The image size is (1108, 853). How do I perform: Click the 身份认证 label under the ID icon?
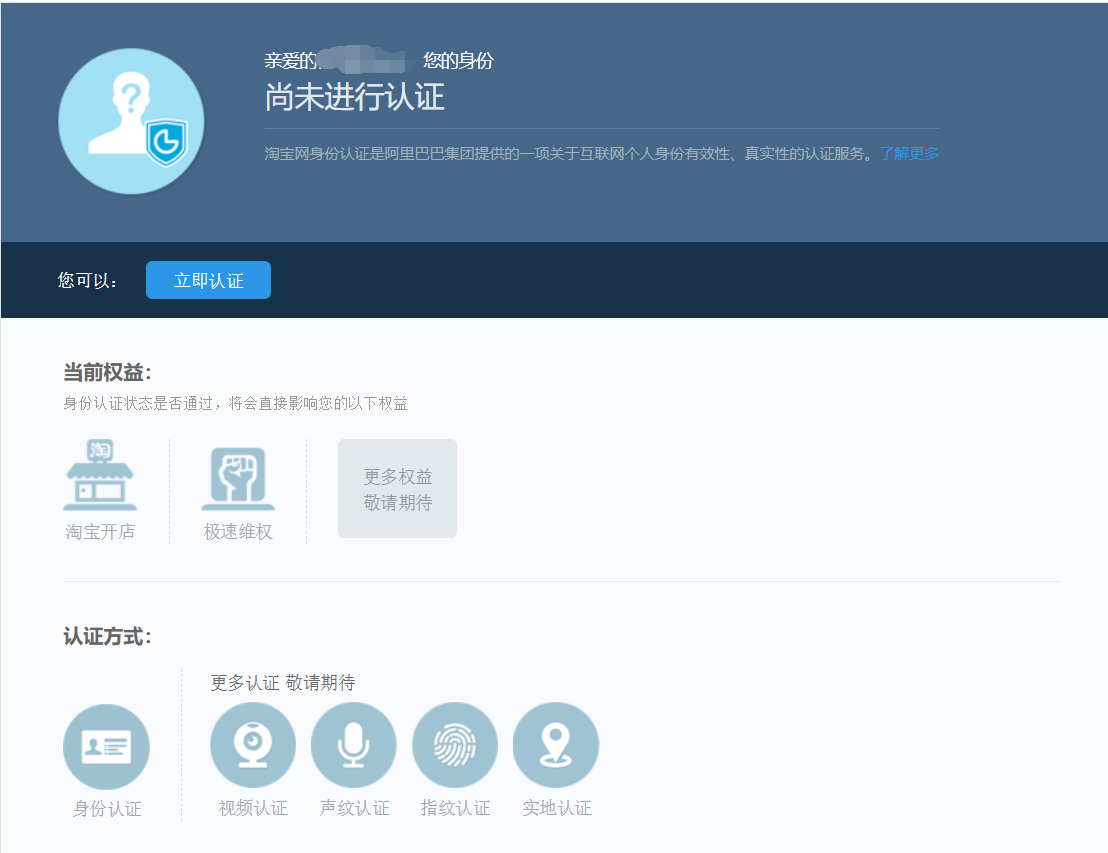coord(106,808)
